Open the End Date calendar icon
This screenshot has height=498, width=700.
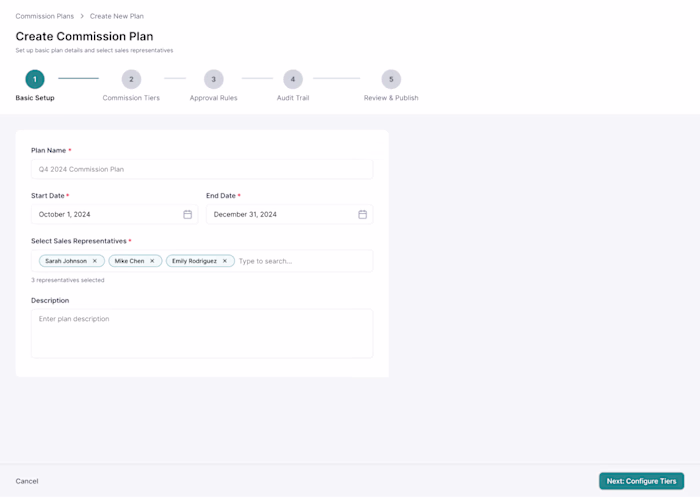click(x=362, y=215)
